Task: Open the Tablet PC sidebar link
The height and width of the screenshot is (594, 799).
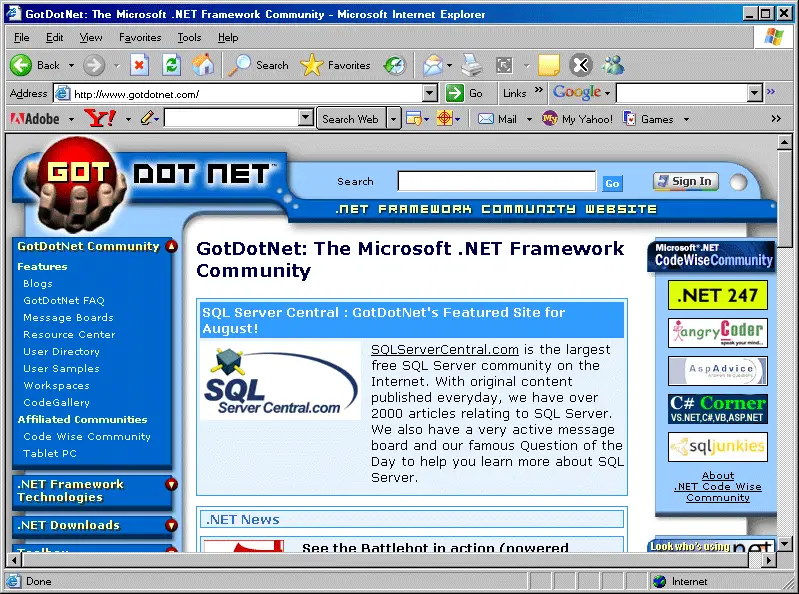Action: coord(49,453)
